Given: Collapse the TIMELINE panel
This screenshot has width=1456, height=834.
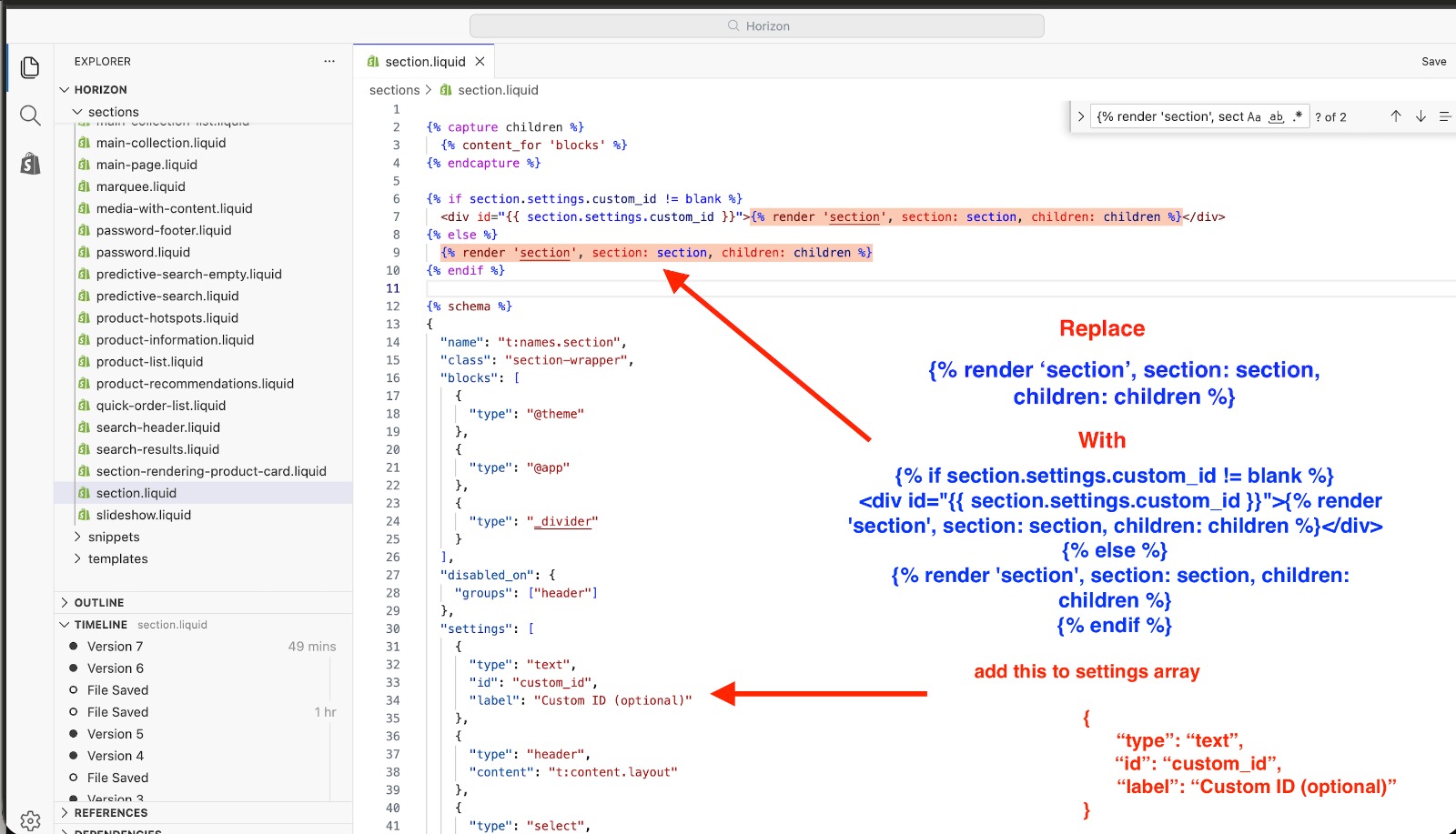Looking at the screenshot, I should pyautogui.click(x=101, y=624).
